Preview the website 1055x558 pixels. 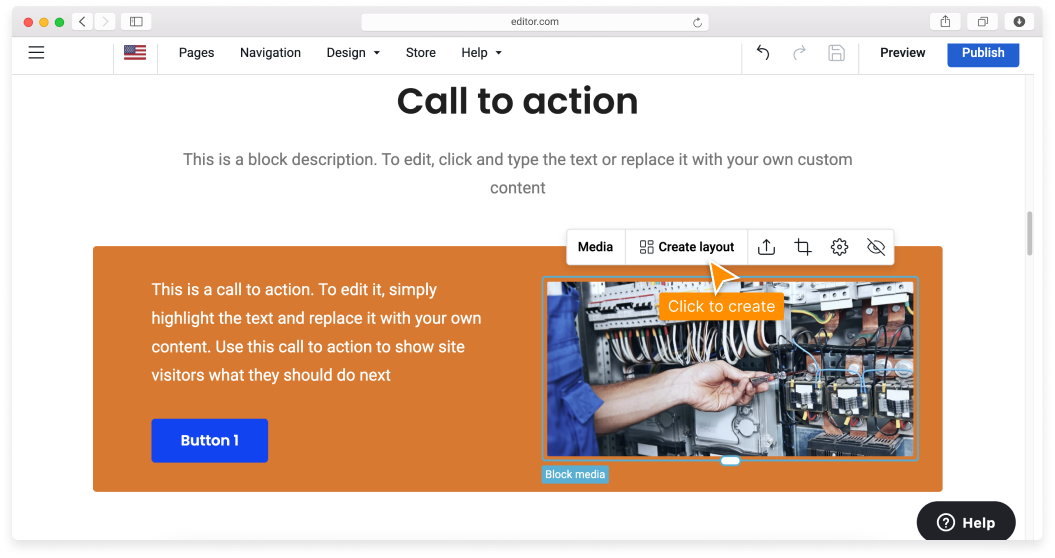tap(902, 53)
